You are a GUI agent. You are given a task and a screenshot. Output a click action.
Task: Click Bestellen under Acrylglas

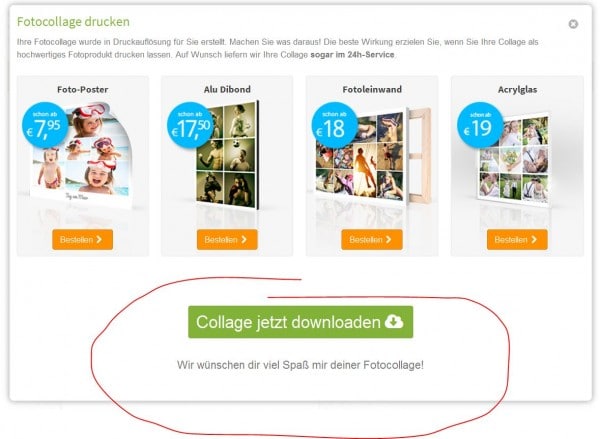pos(517,240)
